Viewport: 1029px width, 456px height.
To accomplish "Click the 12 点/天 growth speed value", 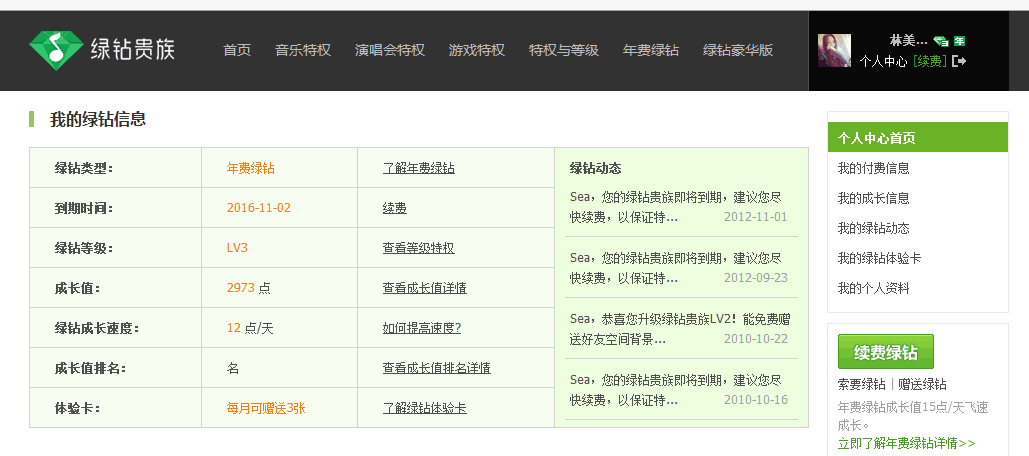I will (x=250, y=328).
